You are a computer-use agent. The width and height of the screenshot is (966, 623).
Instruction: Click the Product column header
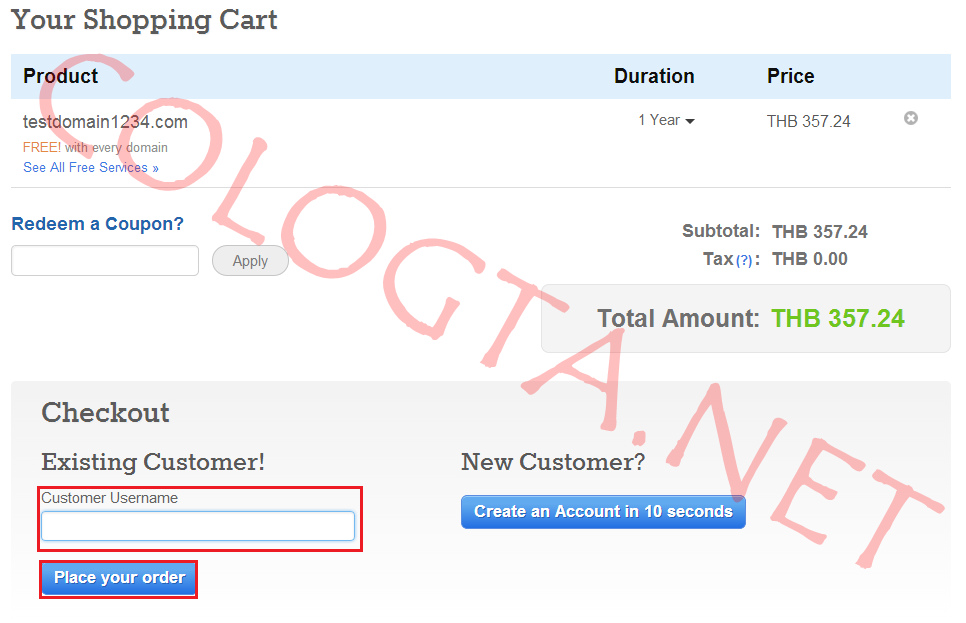[61, 76]
